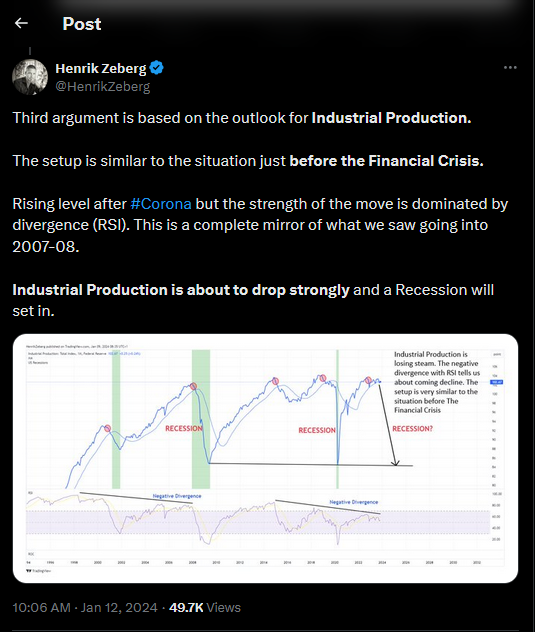This screenshot has height=632, width=535.
Task: Open the Industrial Production chart image
Action: [265, 458]
